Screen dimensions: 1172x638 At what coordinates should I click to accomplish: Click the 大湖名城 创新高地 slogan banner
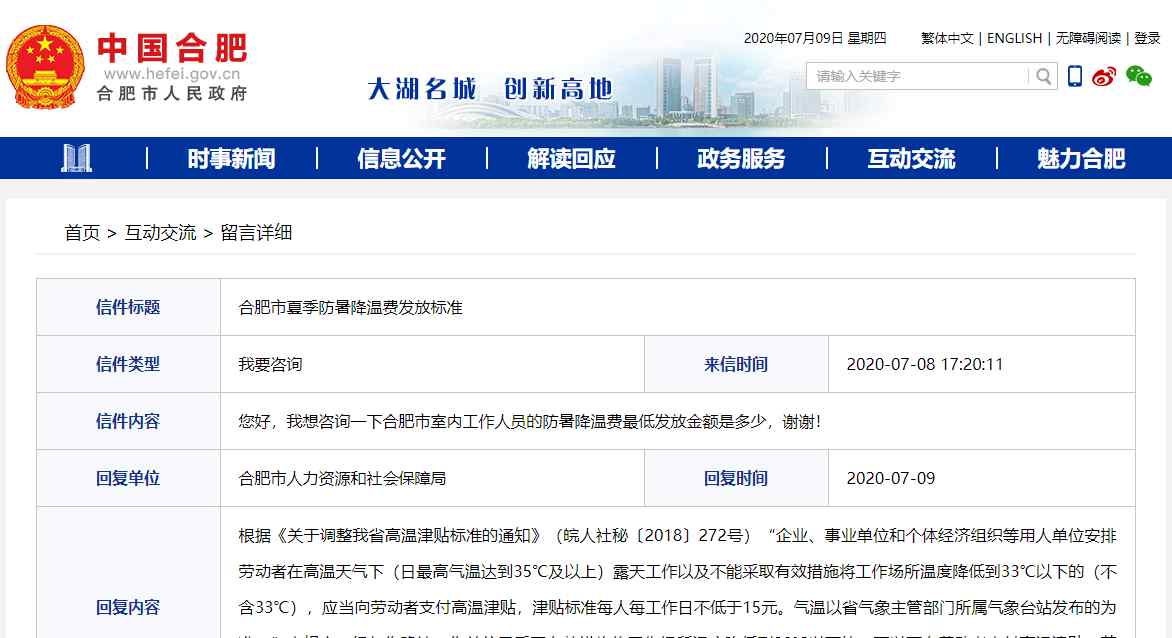[x=490, y=89]
